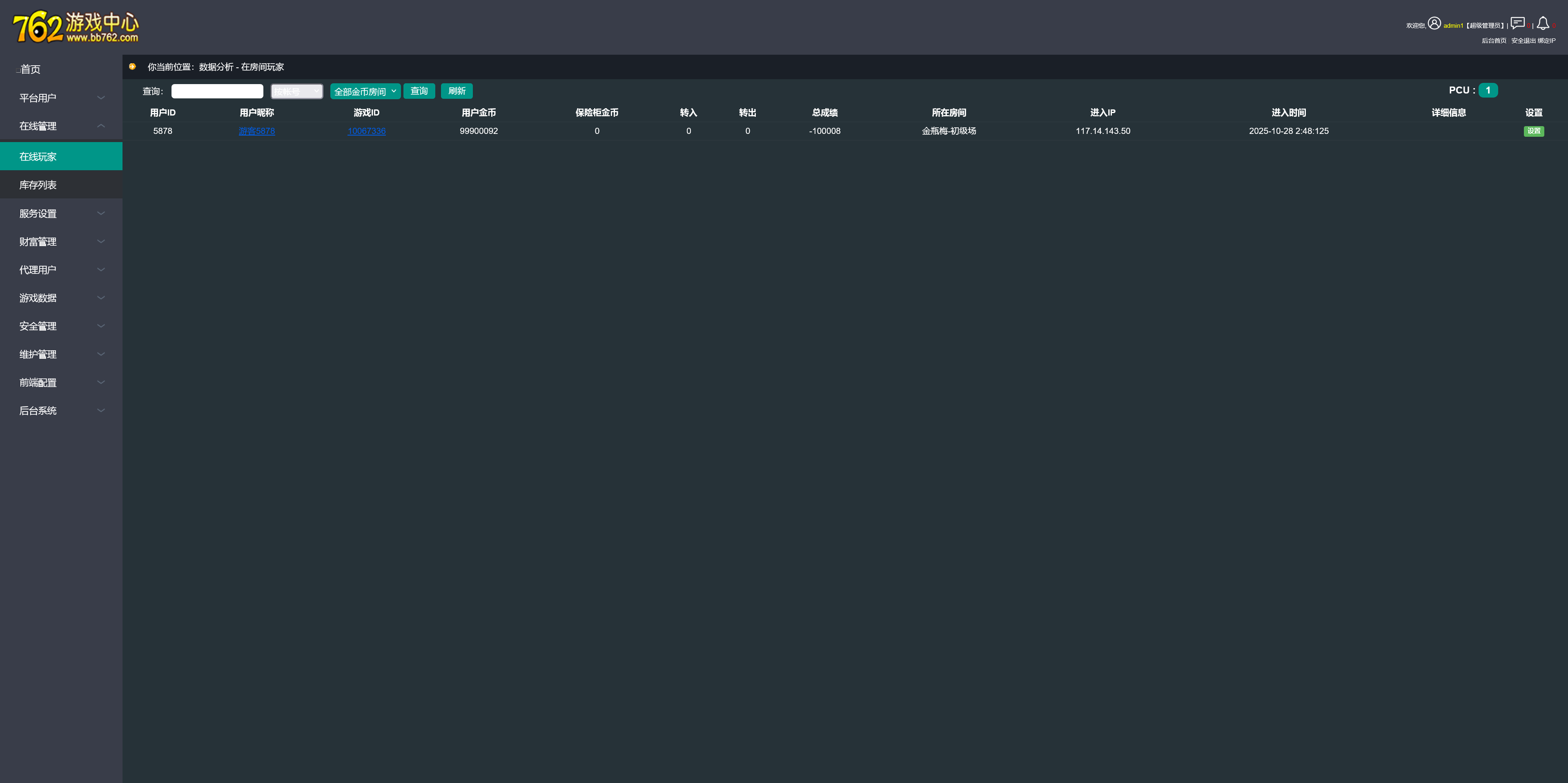This screenshot has width=1568, height=783.
Task: Open the chat messages icon
Action: click(1517, 23)
